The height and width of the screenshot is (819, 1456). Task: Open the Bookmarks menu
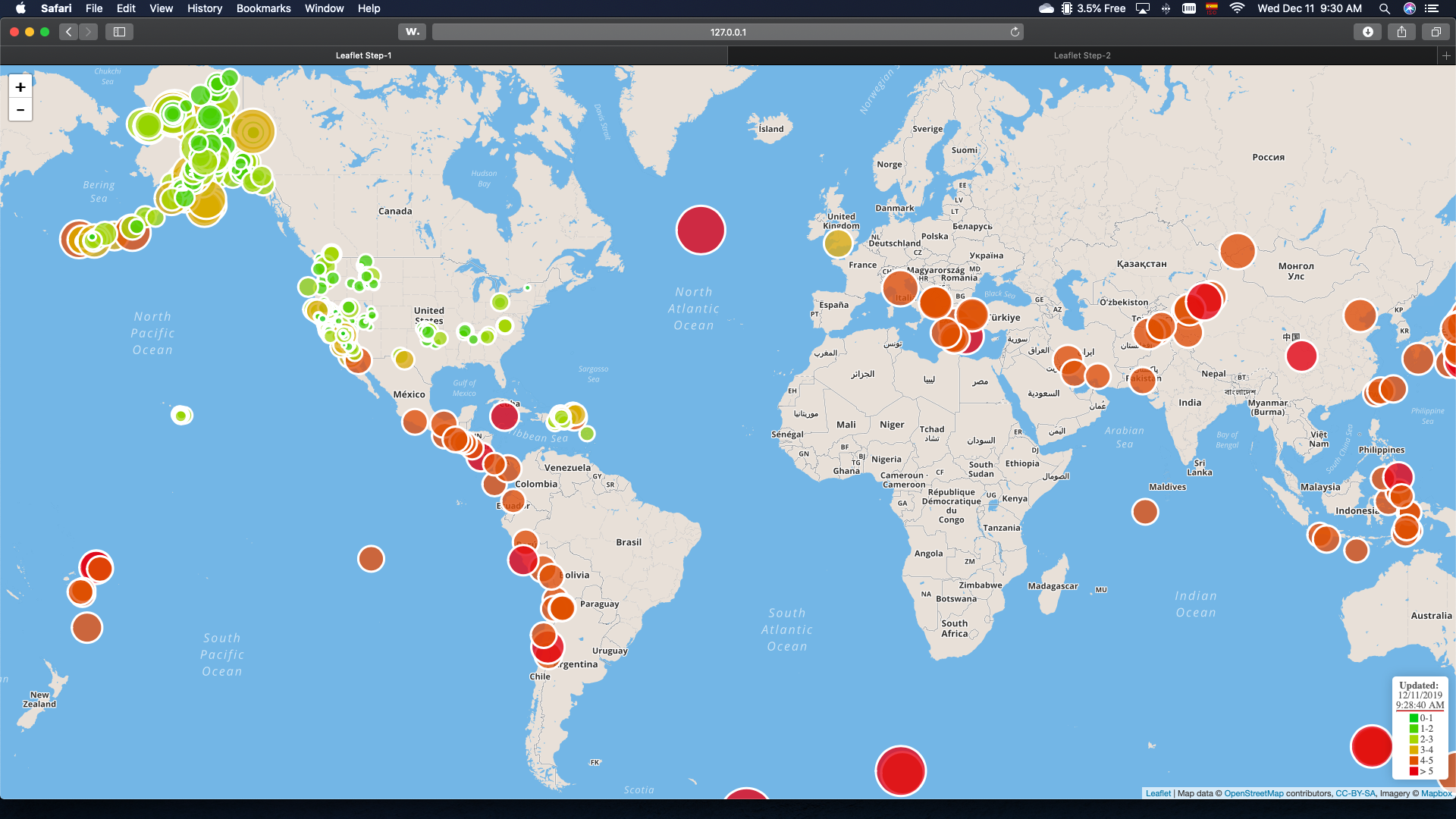[x=263, y=8]
